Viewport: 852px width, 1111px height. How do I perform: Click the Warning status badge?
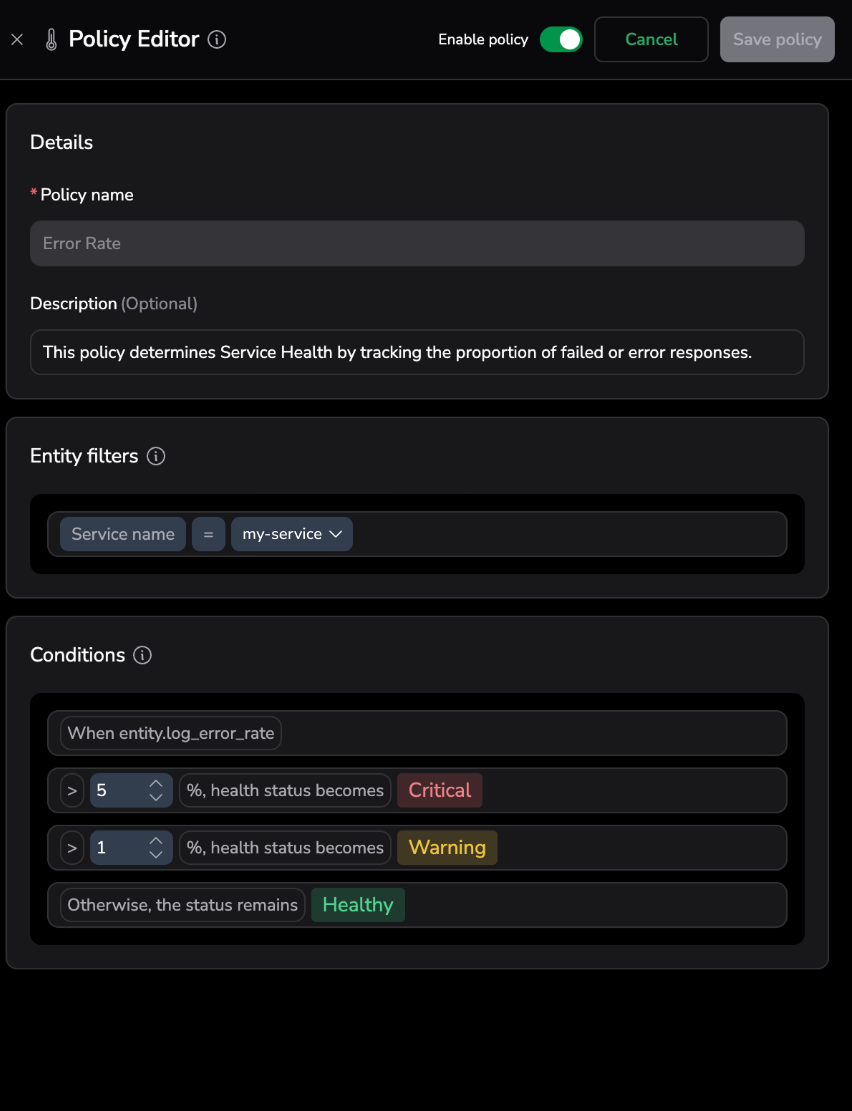click(447, 847)
